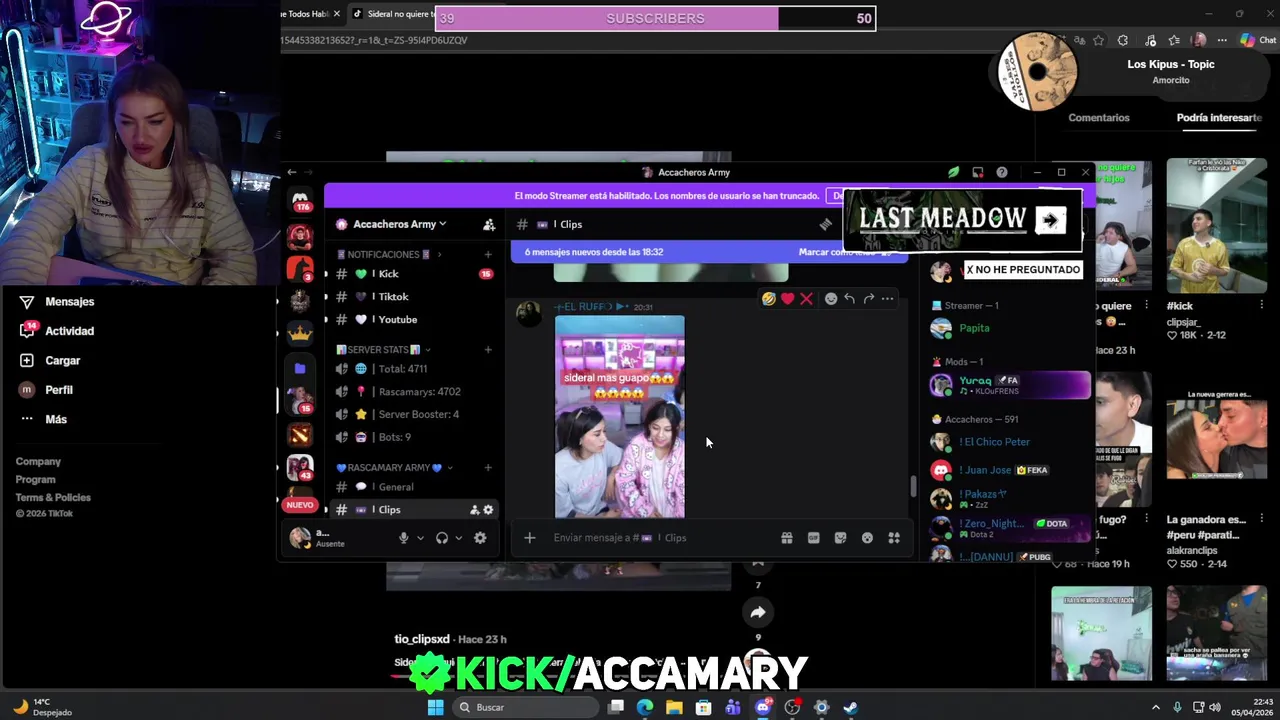
Task: Click the invite members icon beside Accacheros Army
Action: click(x=489, y=224)
